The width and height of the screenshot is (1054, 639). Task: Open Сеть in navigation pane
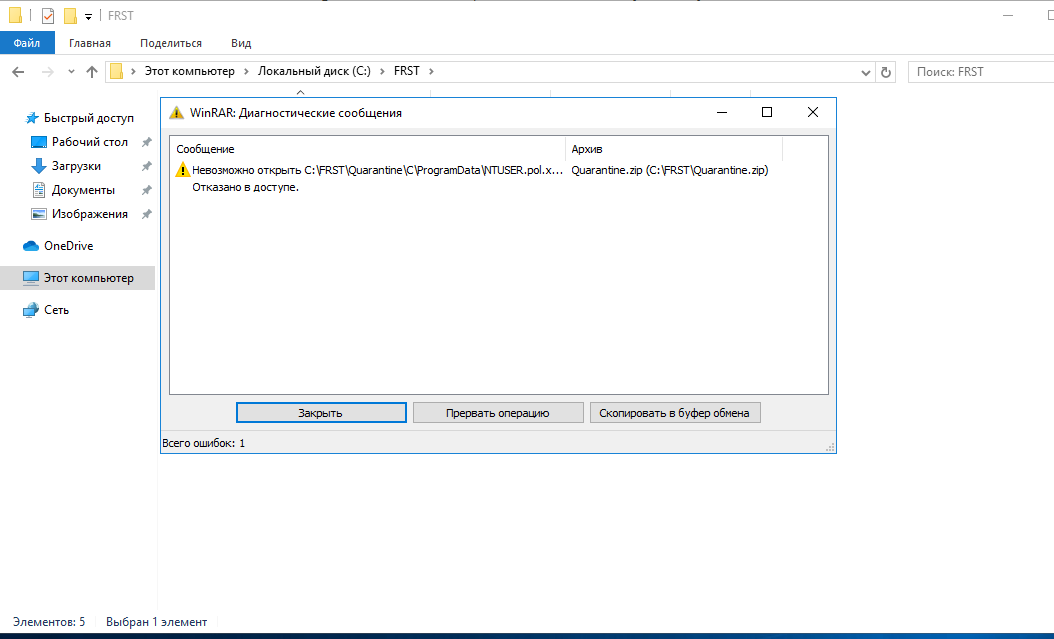tap(56, 310)
